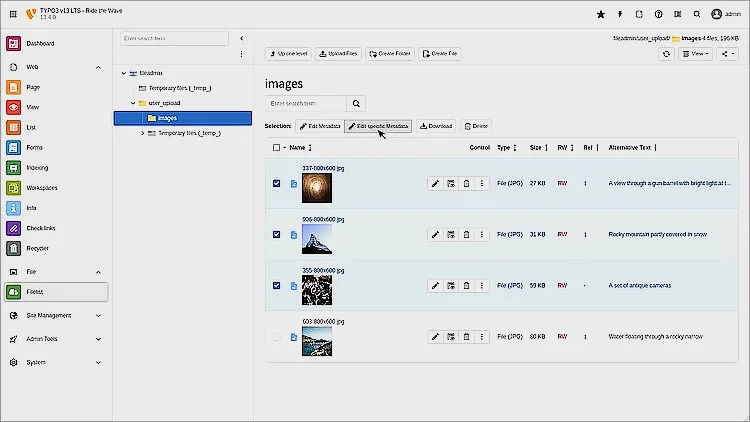Click the flush cache lightning icon
The height and width of the screenshot is (422, 750).
620,15
